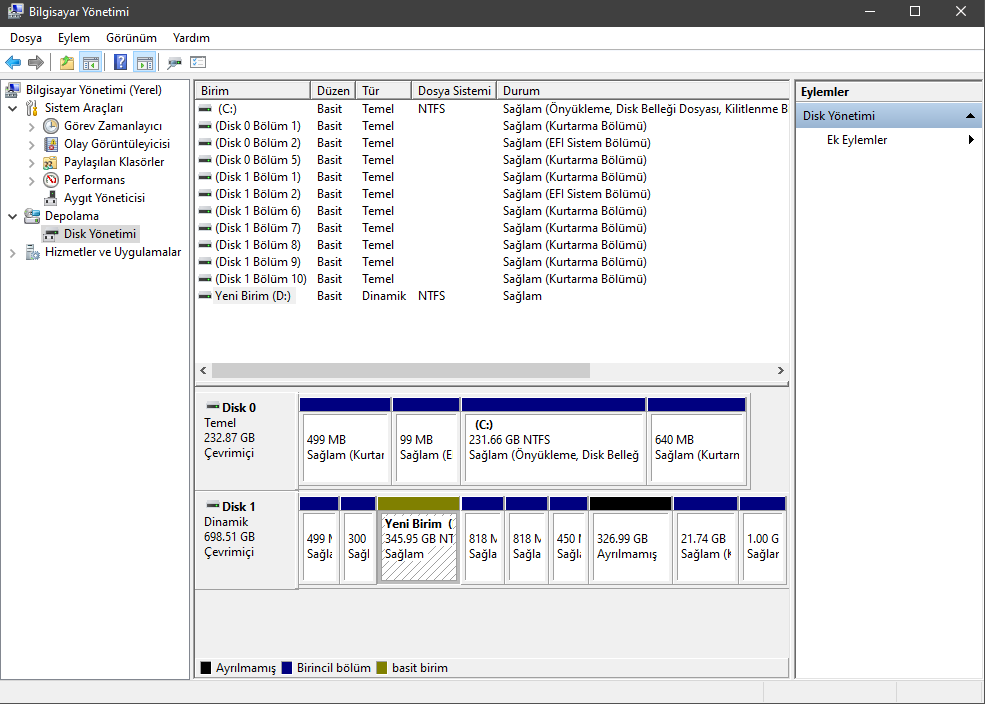Image resolution: width=985 pixels, height=704 pixels.
Task: Click the blue Help question mark icon
Action: coord(120,63)
